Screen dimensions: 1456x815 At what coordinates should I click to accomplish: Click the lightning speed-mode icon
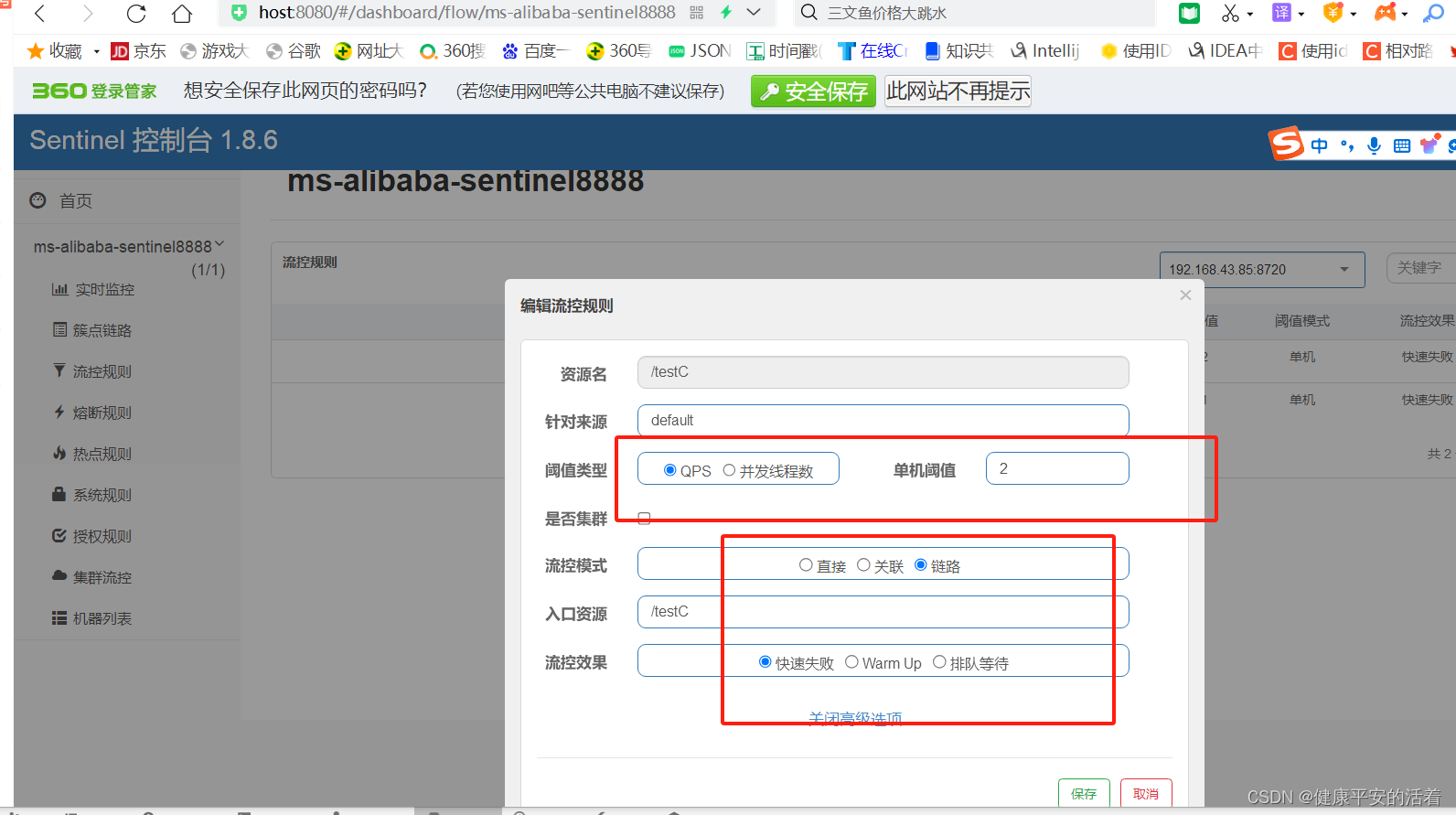(x=726, y=12)
